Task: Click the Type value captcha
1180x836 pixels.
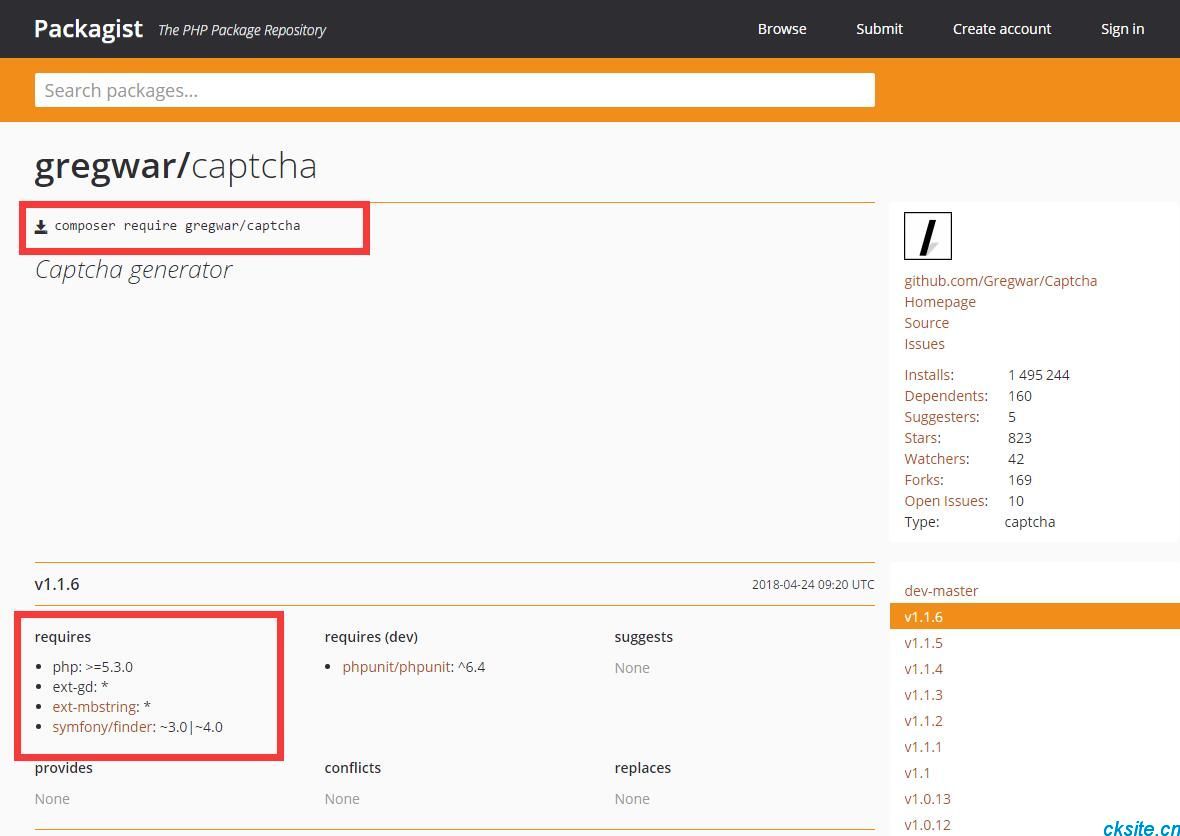Action: coord(1029,521)
